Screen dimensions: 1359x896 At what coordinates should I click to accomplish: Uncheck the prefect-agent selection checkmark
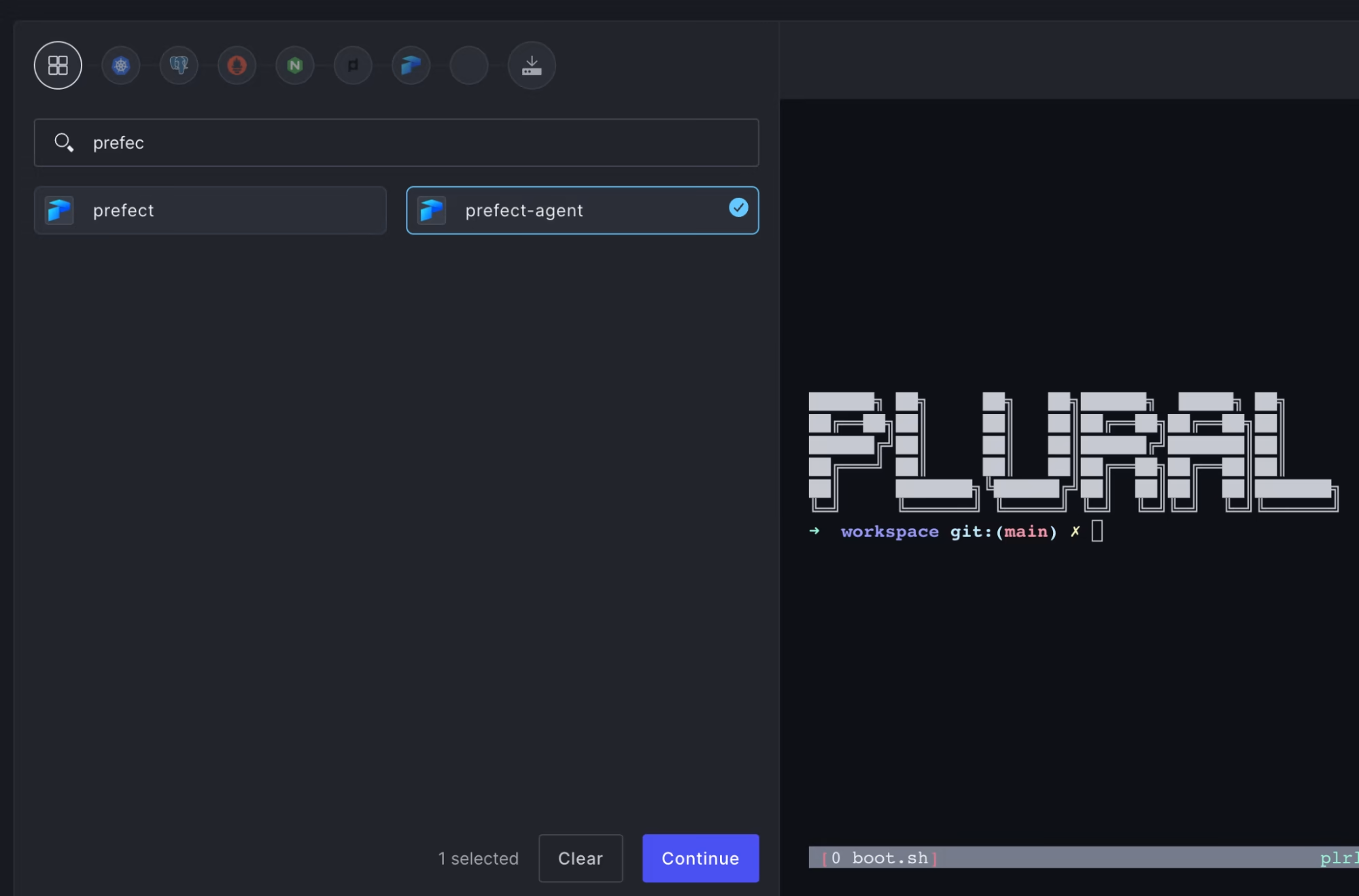[x=738, y=207]
